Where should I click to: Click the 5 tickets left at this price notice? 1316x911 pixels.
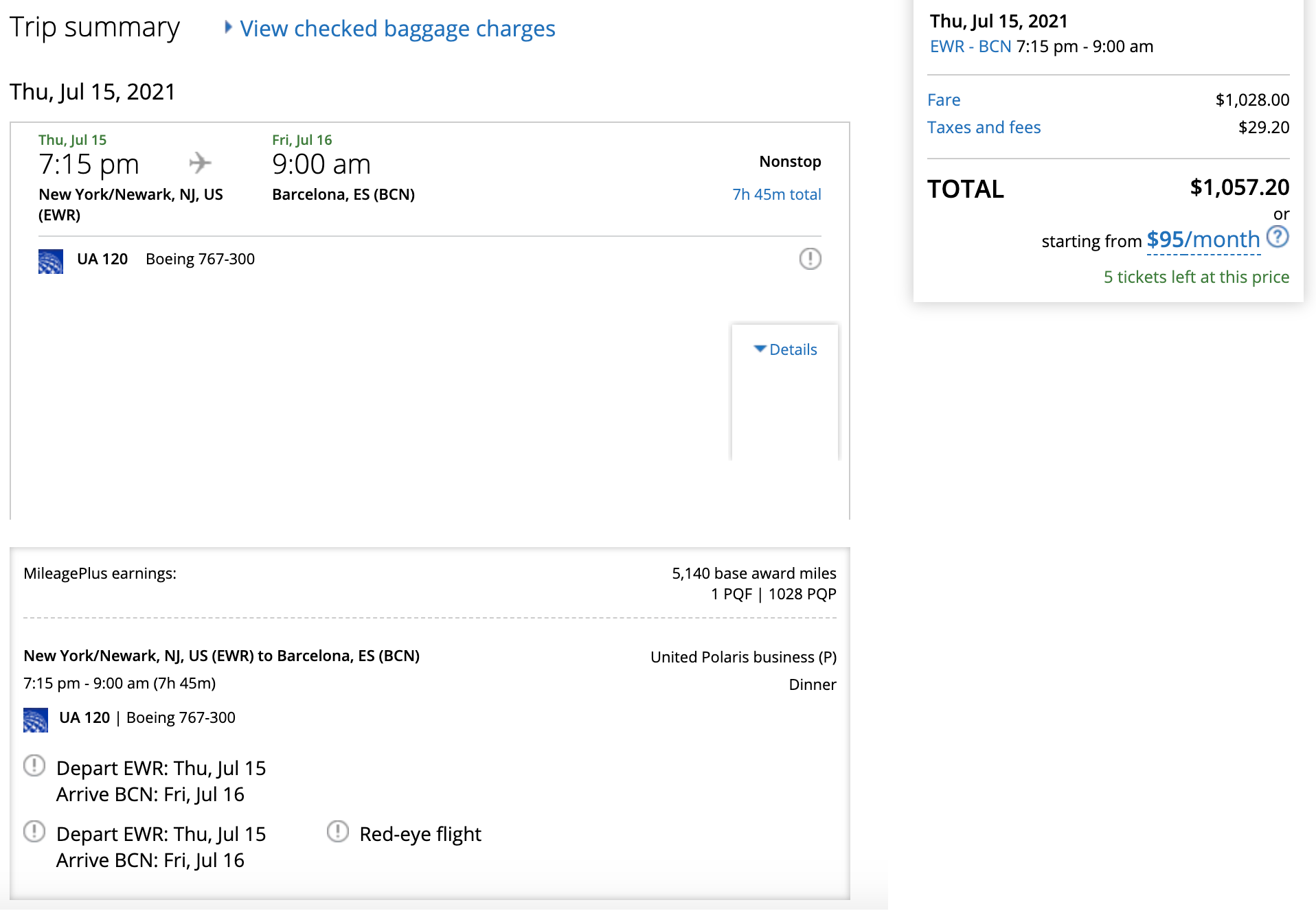(x=1196, y=277)
